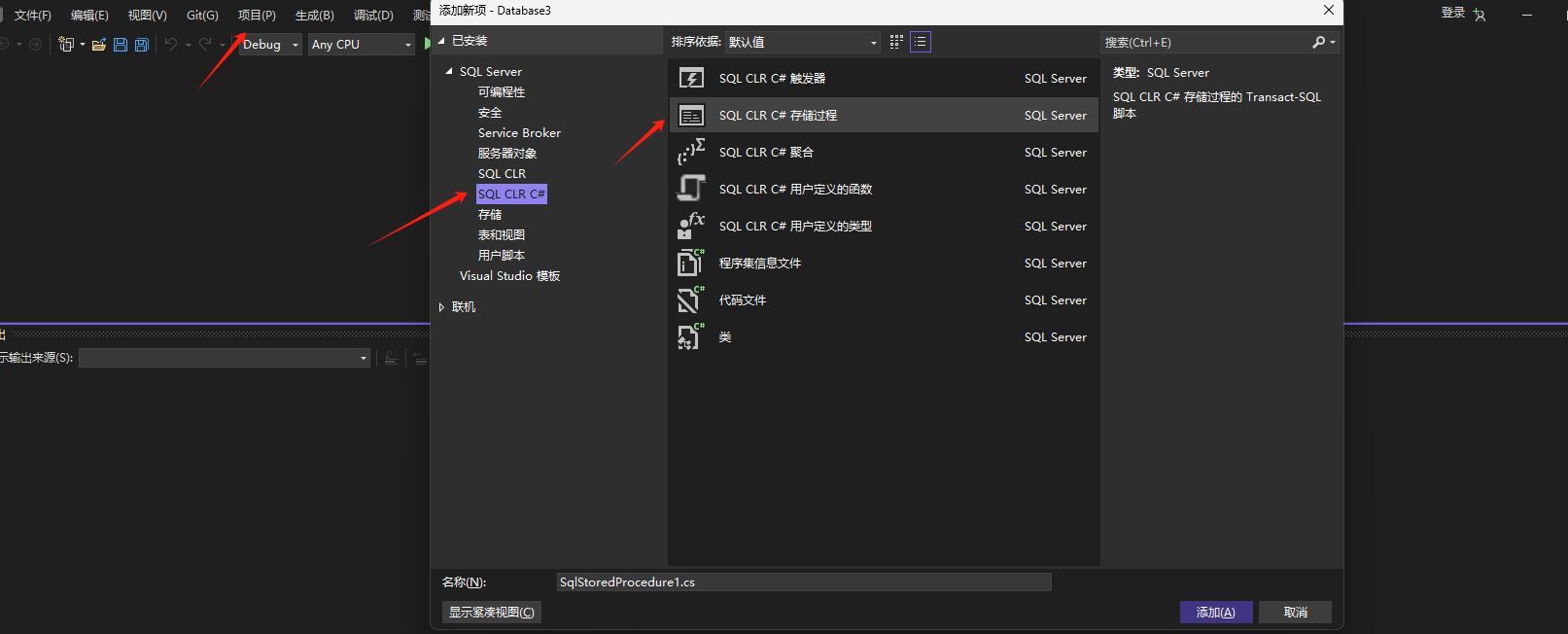The image size is (1568, 634).
Task: Open the Debug configuration dropdown
Action: coord(270,45)
